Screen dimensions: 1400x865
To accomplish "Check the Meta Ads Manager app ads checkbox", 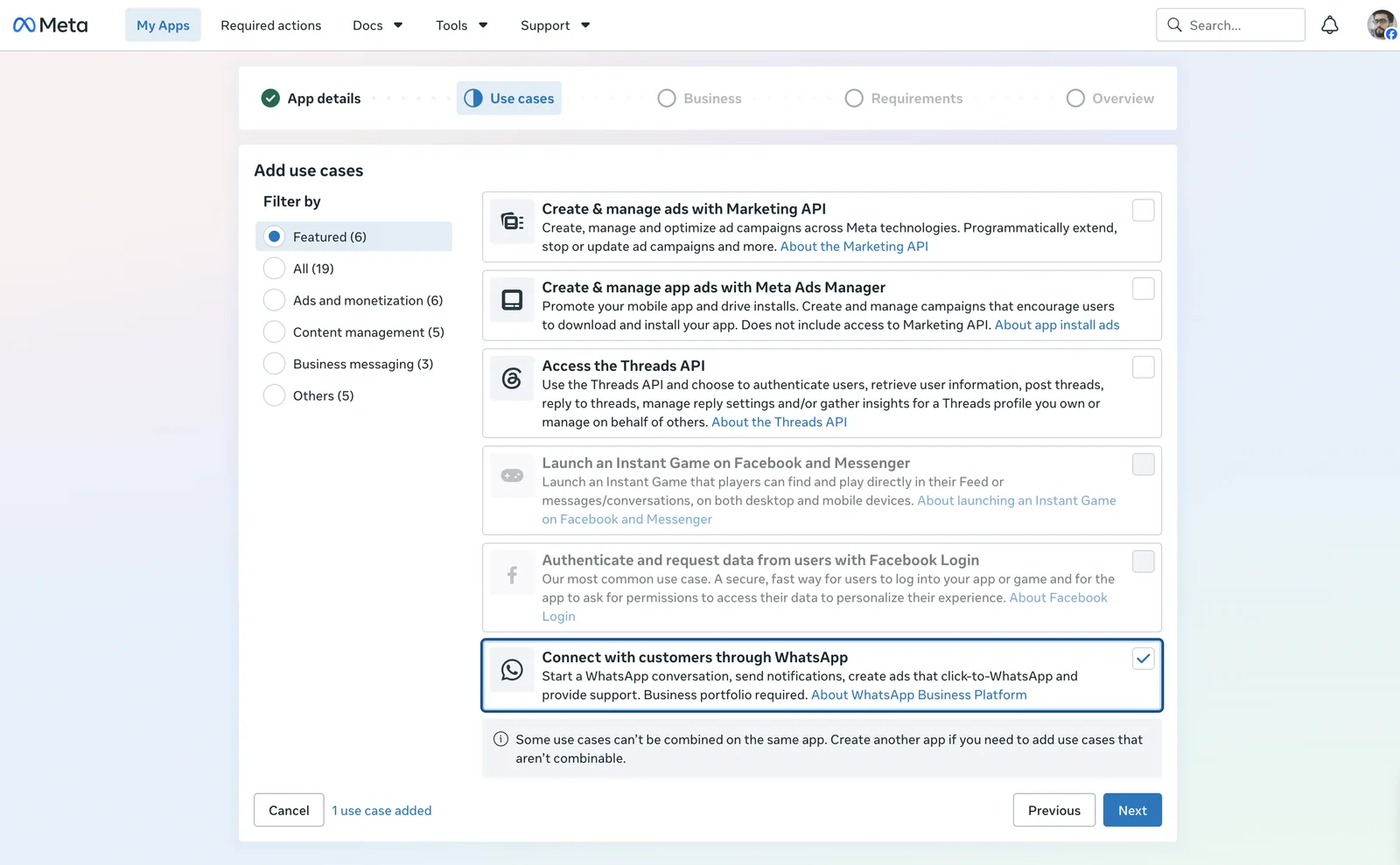I will pos(1143,289).
